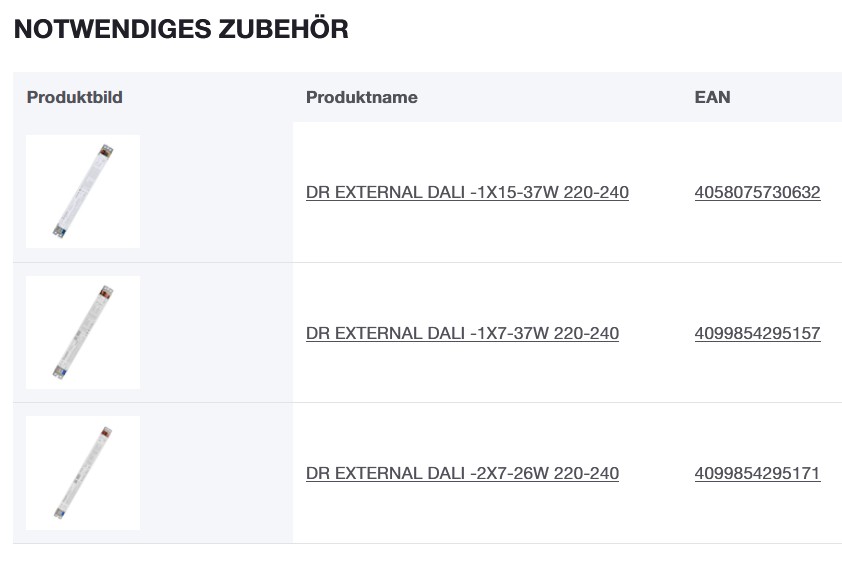This screenshot has height=563, width=842.
Task: Click the EAN column header
Action: pos(712,97)
